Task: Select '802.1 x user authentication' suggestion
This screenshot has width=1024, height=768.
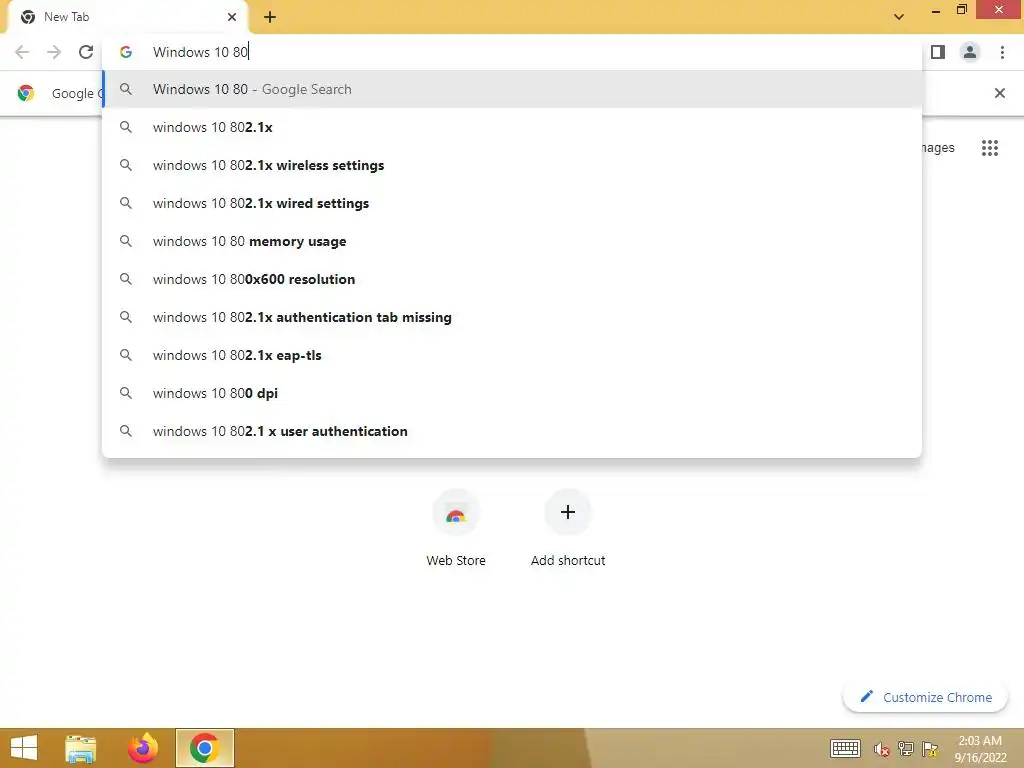Action: (x=513, y=431)
